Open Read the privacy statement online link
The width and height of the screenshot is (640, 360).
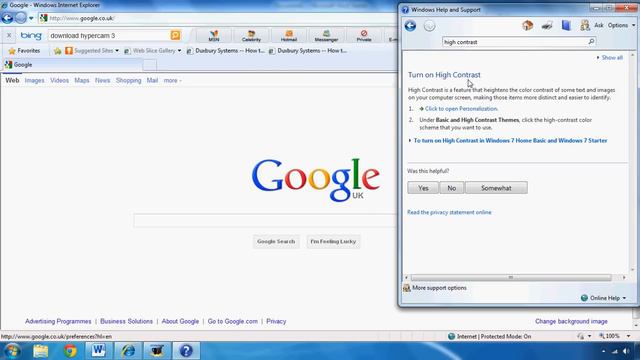coord(449,212)
